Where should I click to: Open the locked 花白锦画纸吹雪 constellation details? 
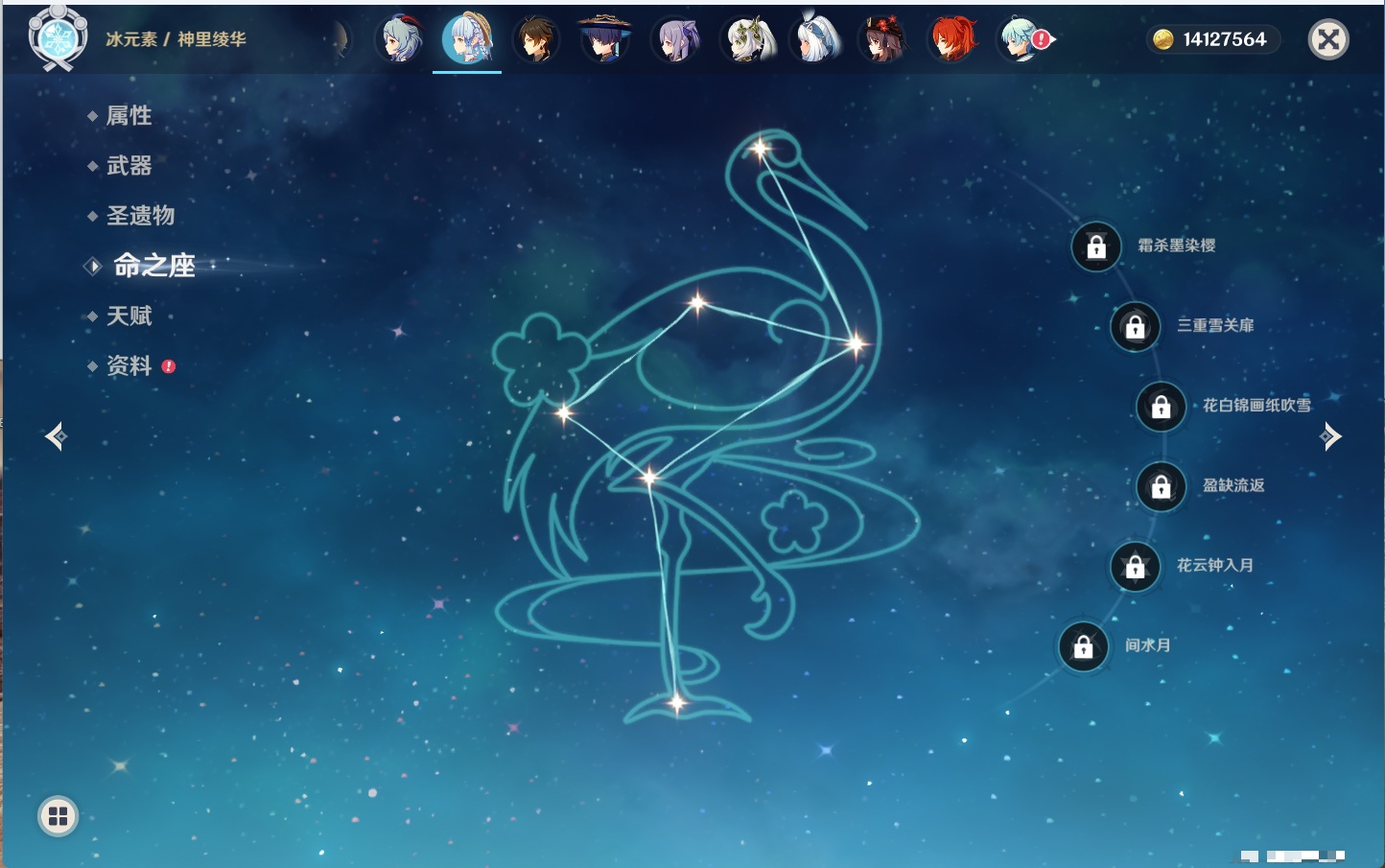[x=1161, y=407]
